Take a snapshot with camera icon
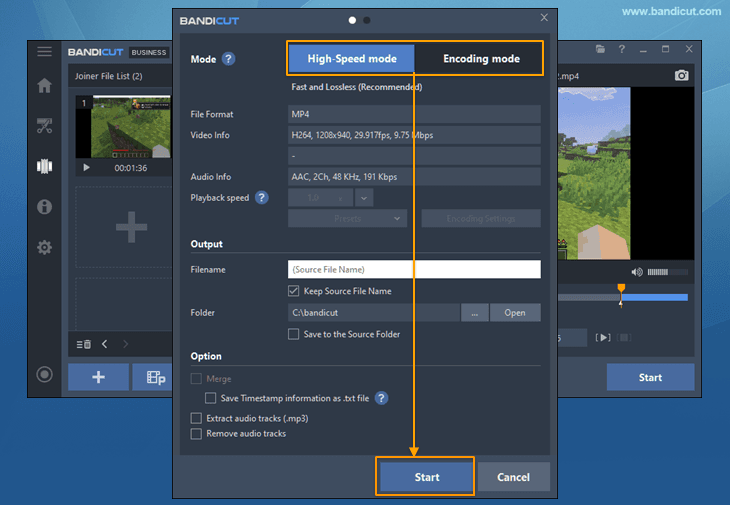730x505 pixels. [682, 75]
